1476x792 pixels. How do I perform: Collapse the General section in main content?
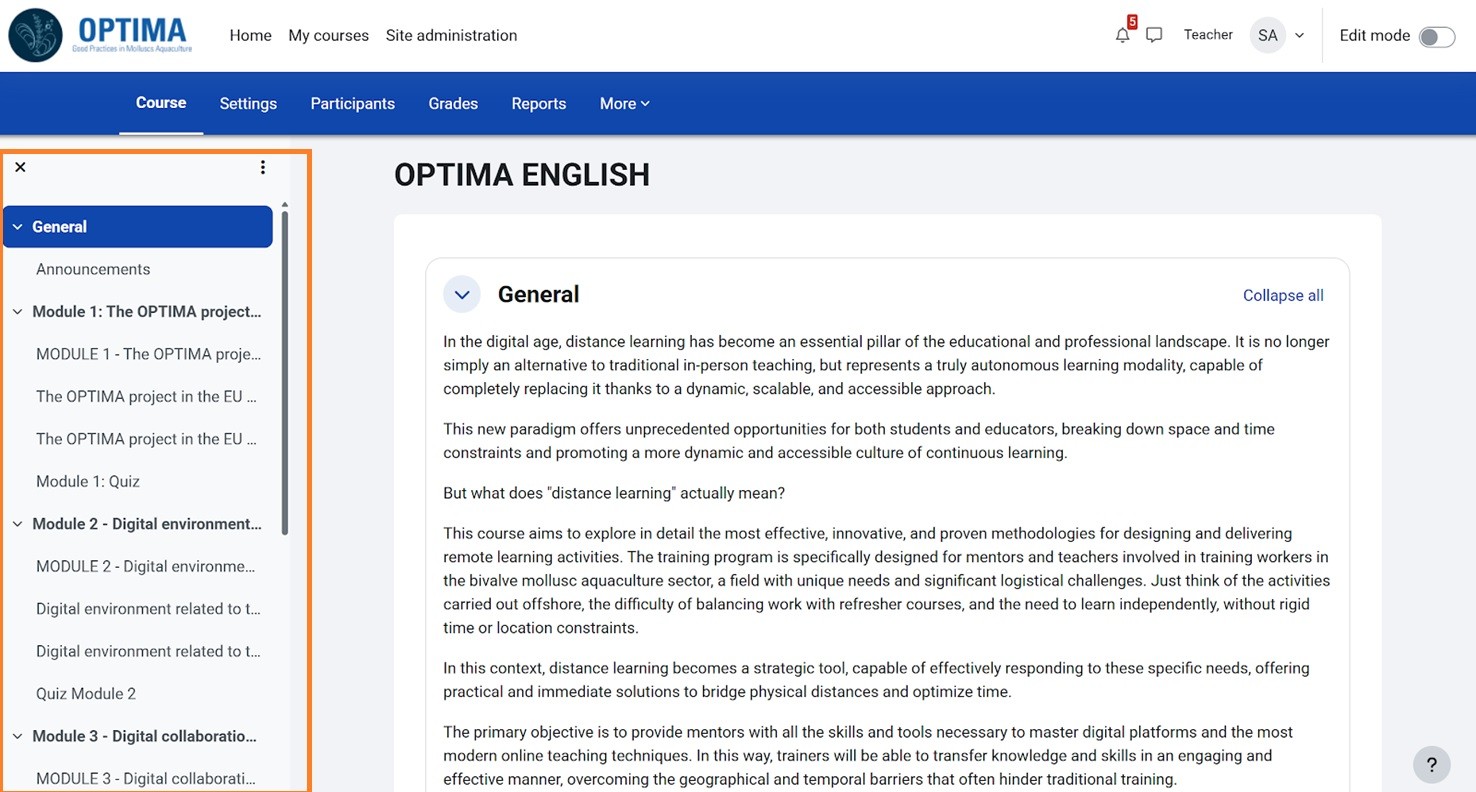462,295
